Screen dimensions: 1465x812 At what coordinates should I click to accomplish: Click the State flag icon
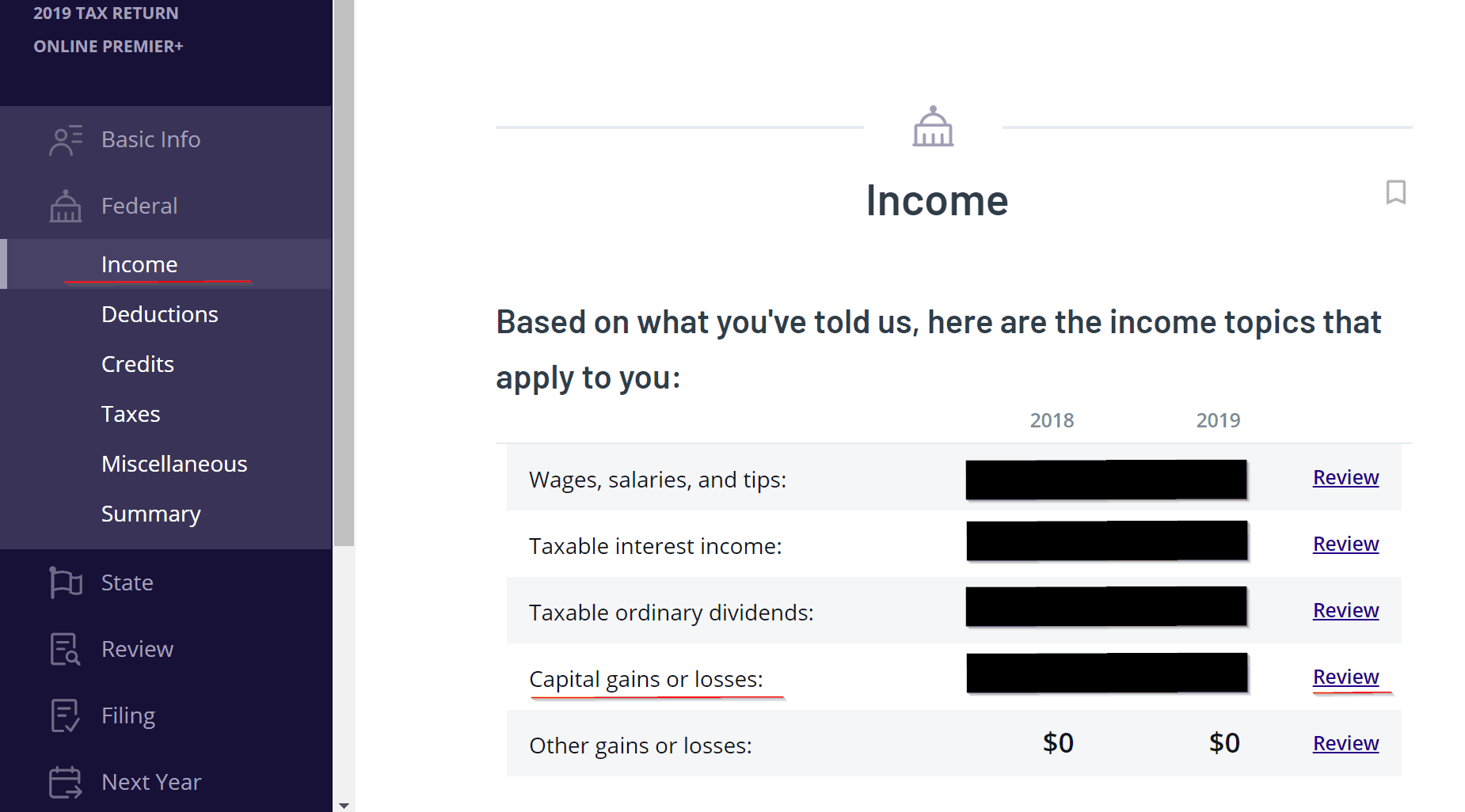[66, 582]
